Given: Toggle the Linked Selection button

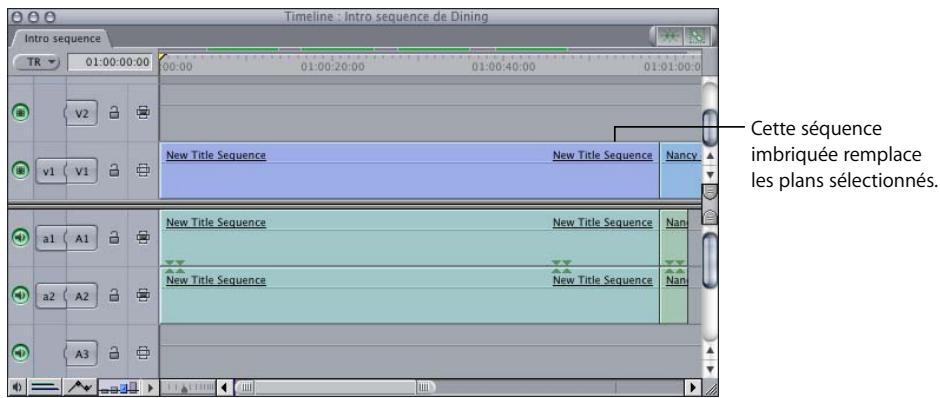Looking at the screenshot, I should pos(698,36).
